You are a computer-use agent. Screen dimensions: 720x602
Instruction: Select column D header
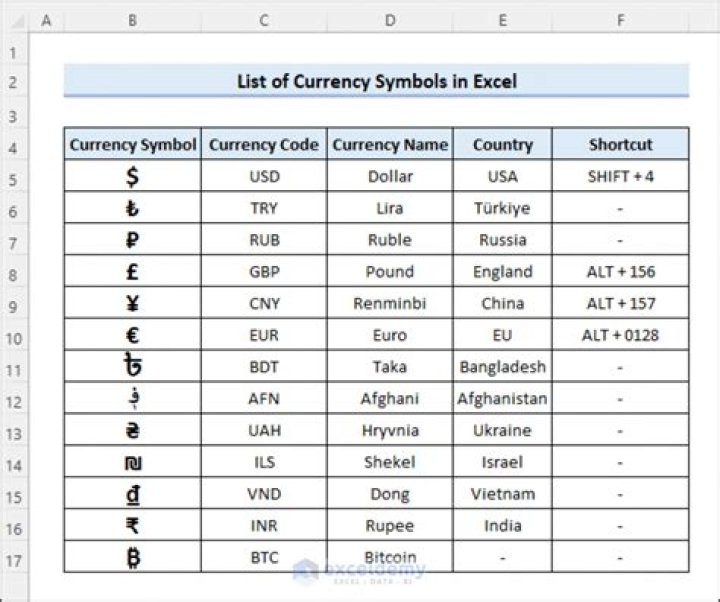point(389,21)
